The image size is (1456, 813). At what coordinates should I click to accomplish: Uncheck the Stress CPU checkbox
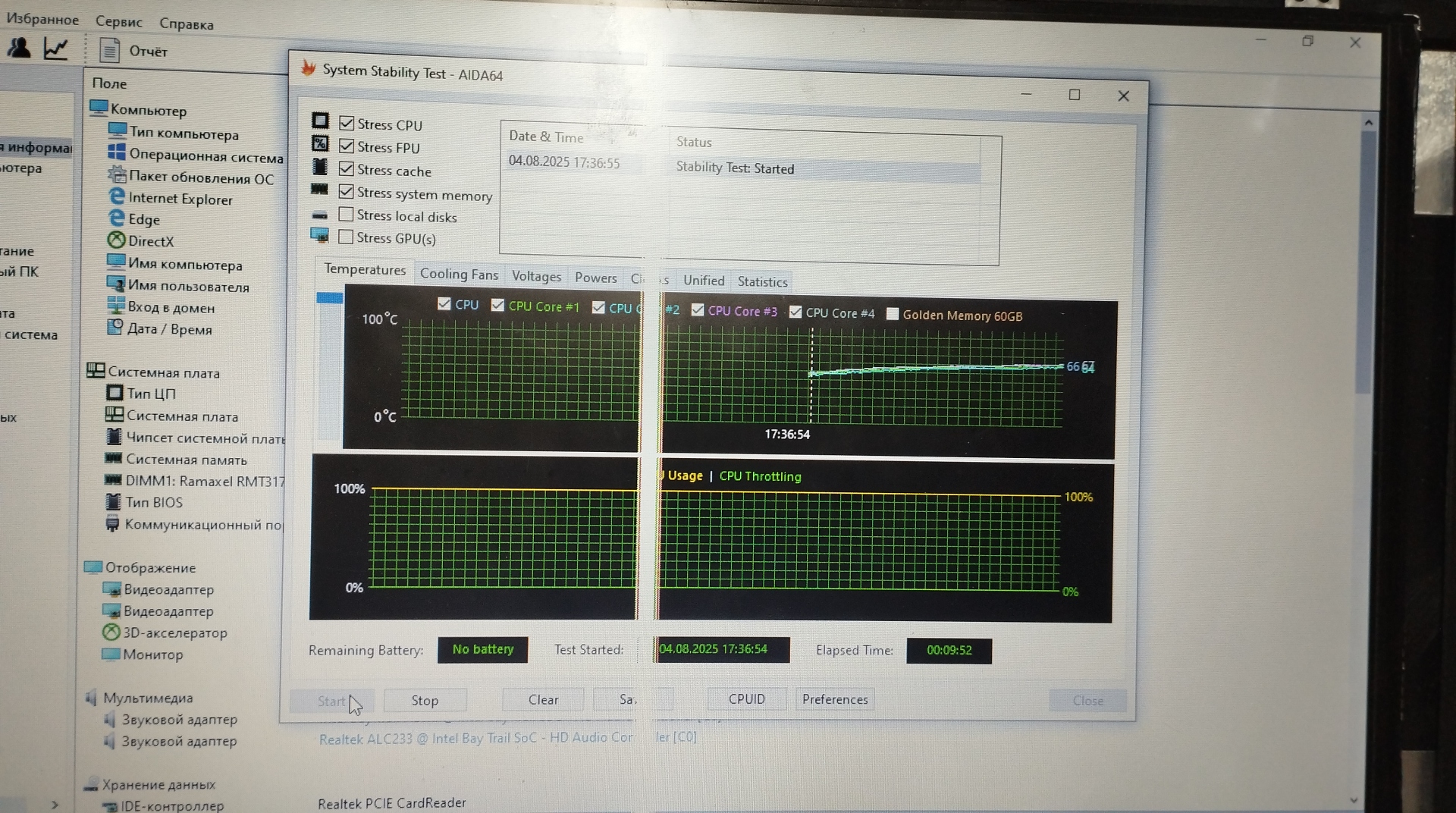[347, 123]
